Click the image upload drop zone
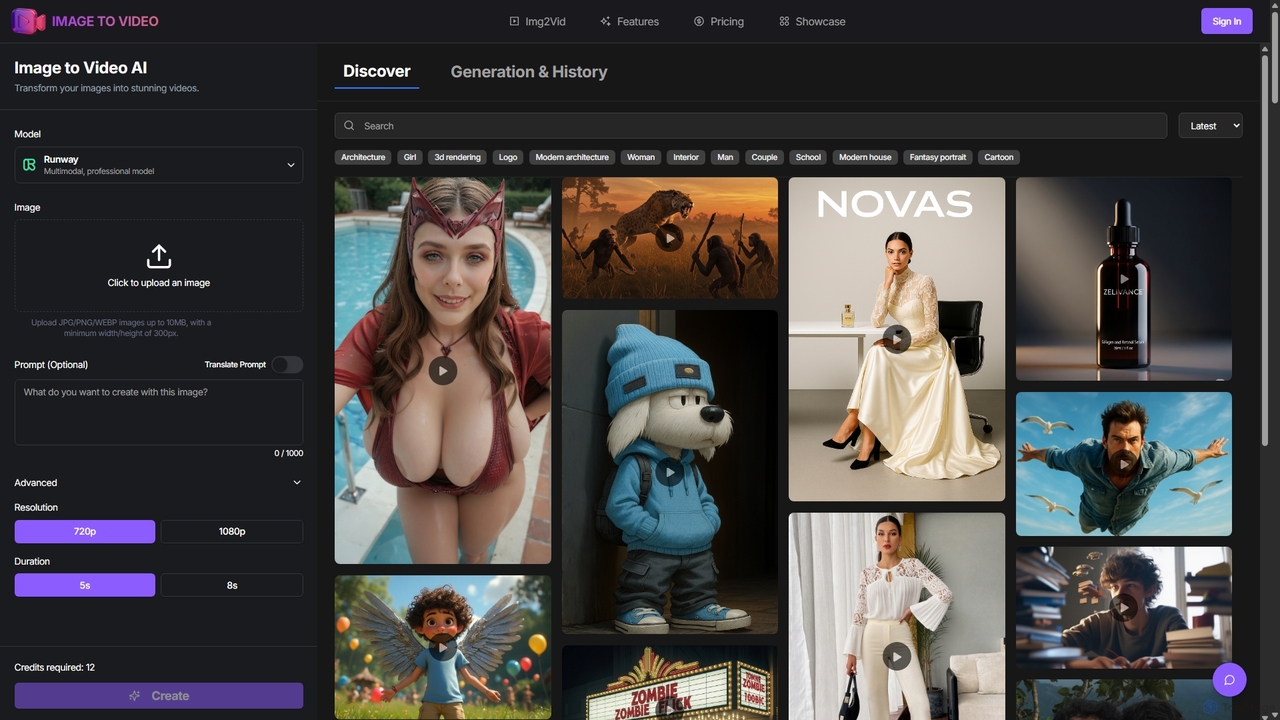 pos(159,266)
